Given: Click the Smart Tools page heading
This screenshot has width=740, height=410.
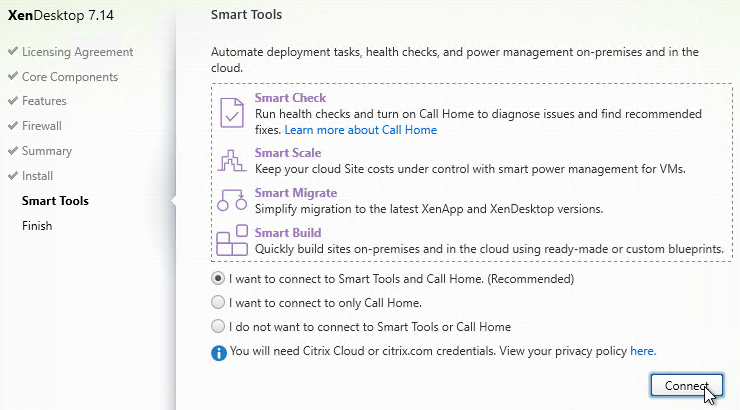Looking at the screenshot, I should [x=246, y=15].
